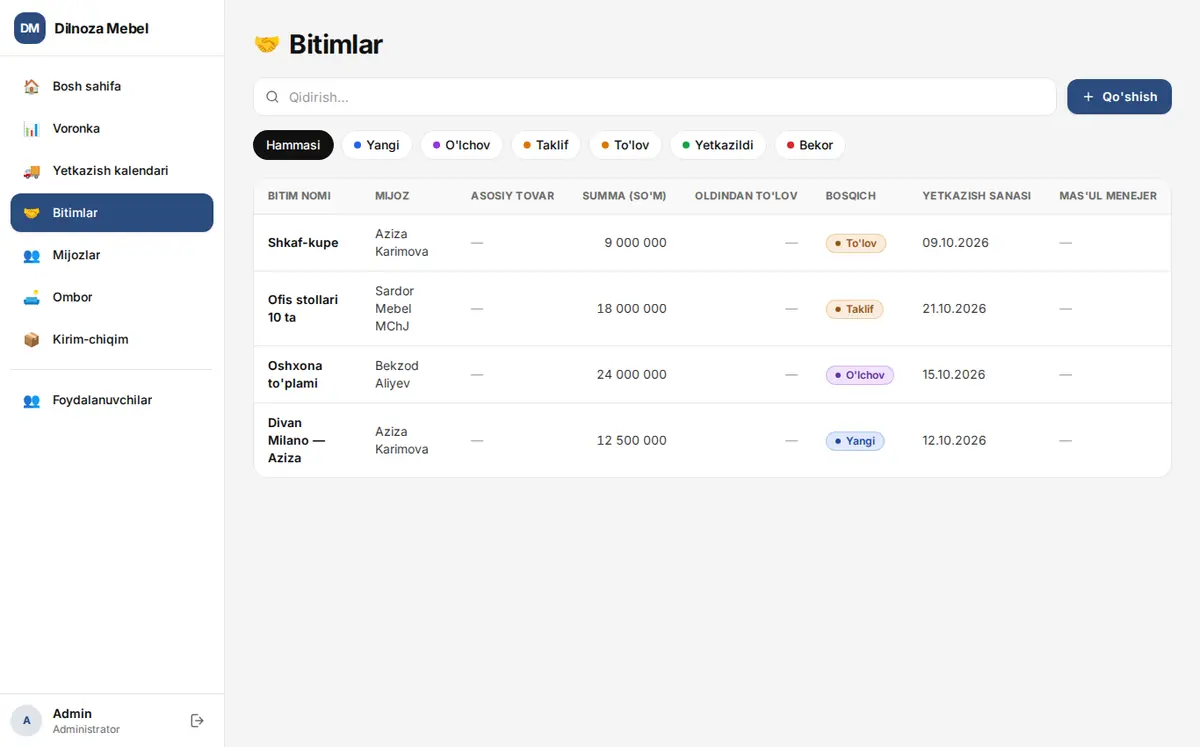Image resolution: width=1200 pixels, height=747 pixels.
Task: Click the logout icon next to Admin
Action: tap(197, 721)
